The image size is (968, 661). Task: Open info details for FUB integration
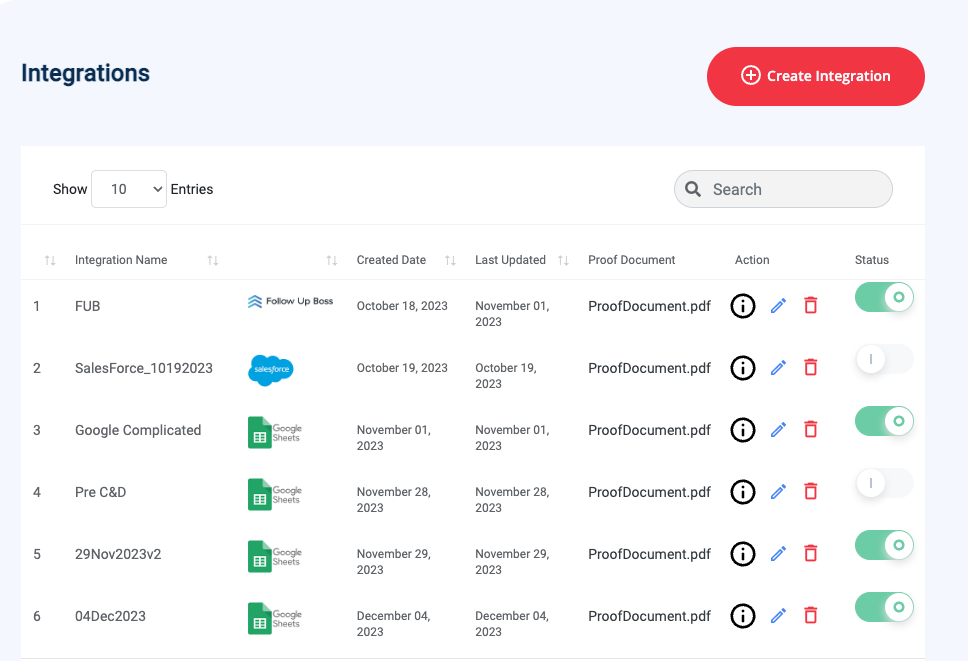(742, 306)
